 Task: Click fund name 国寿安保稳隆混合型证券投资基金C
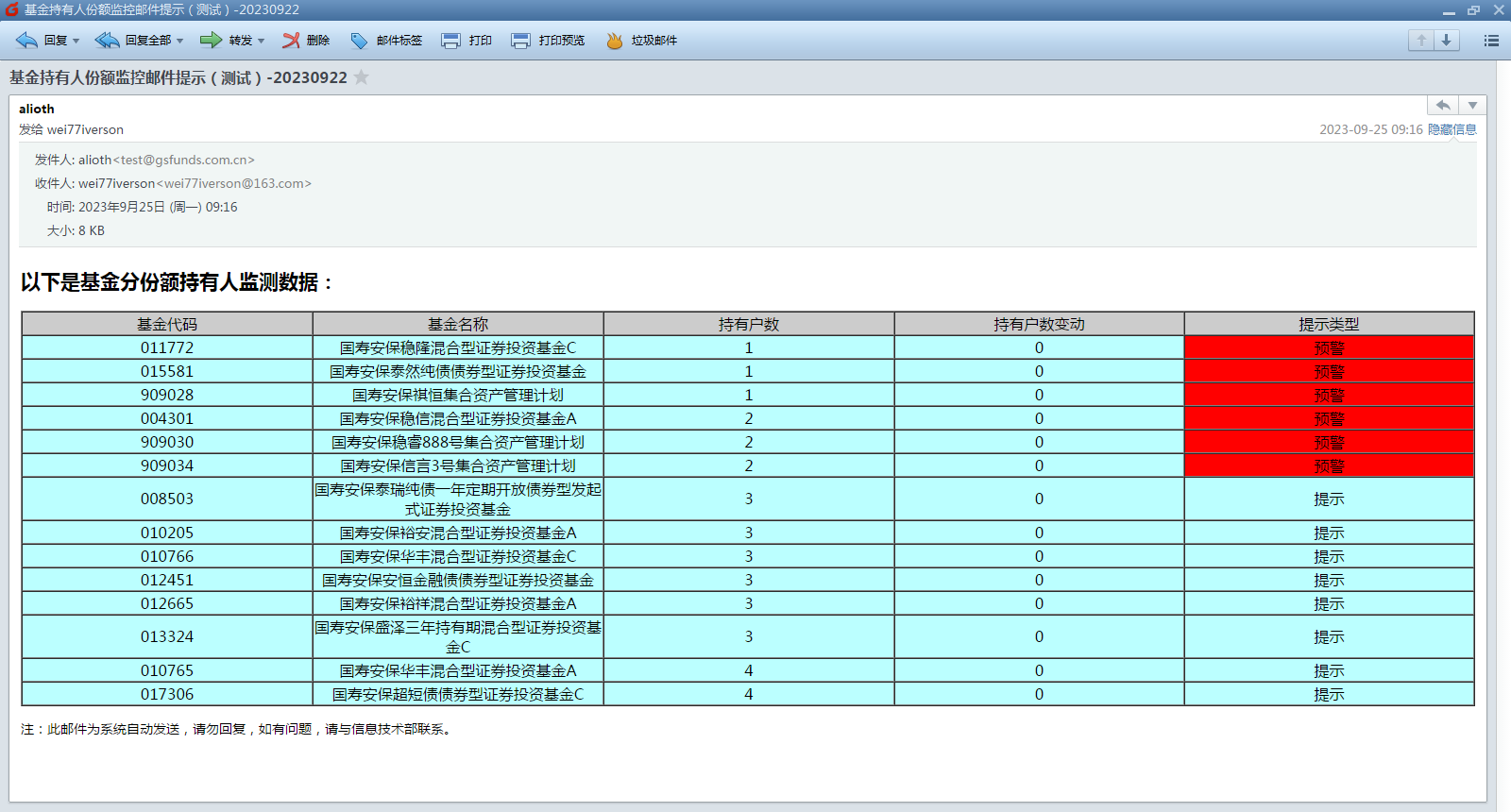[458, 347]
